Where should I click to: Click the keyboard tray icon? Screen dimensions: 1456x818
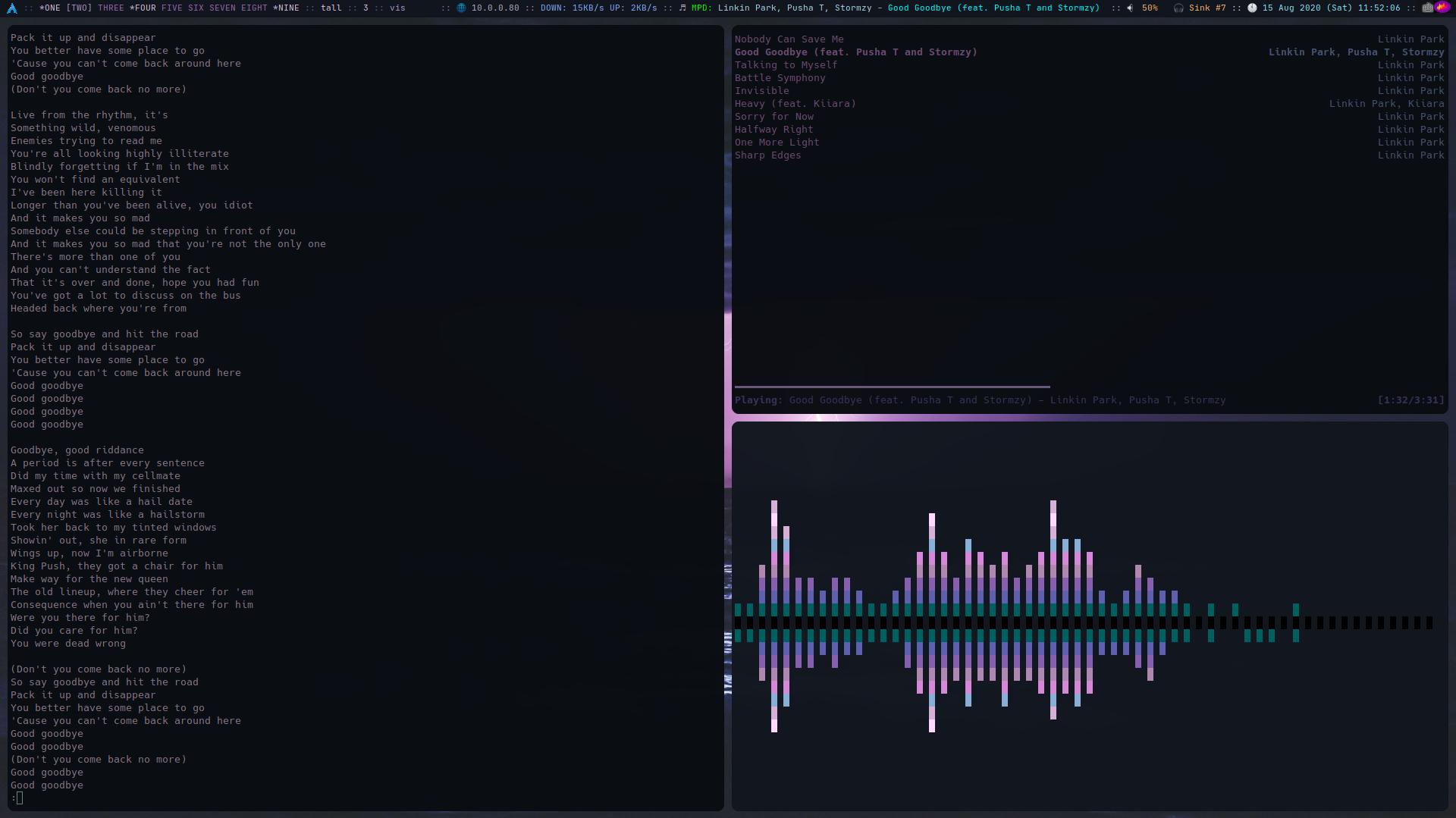point(1428,8)
